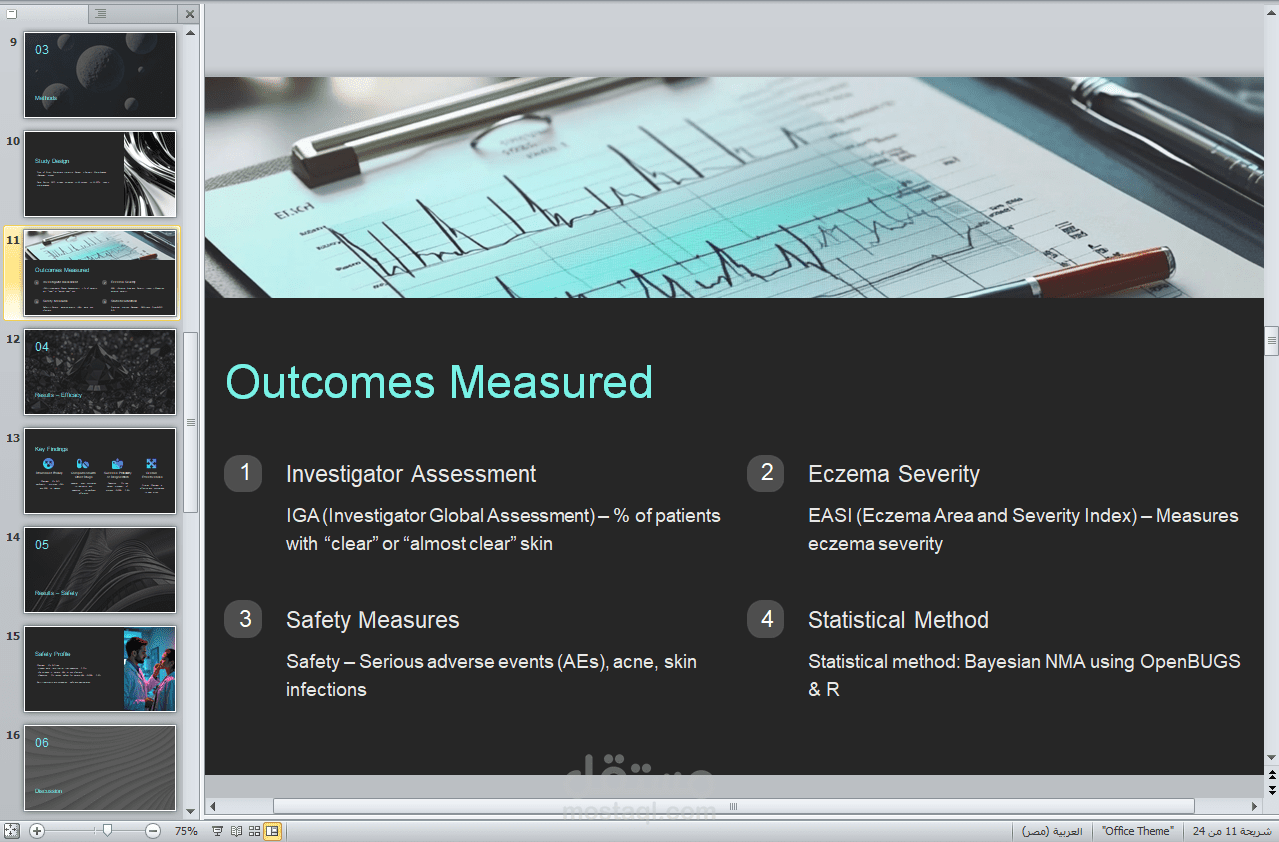Click the IGA Investigator Global Assessment paragraph
The width and height of the screenshot is (1279, 842).
[x=503, y=530]
